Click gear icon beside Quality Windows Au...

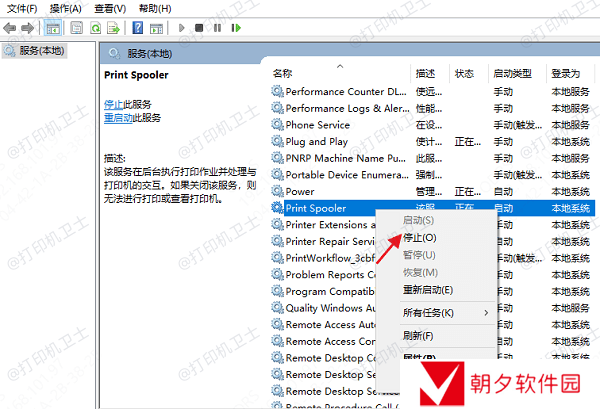277,308
